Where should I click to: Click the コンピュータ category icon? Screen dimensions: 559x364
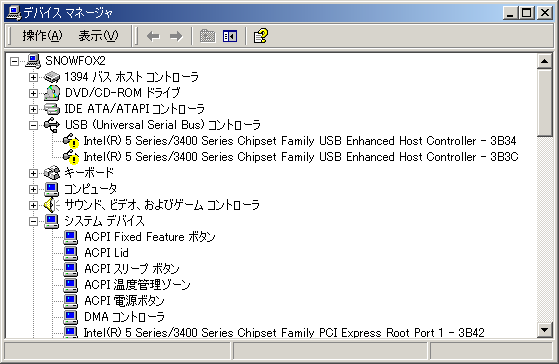click(x=52, y=189)
